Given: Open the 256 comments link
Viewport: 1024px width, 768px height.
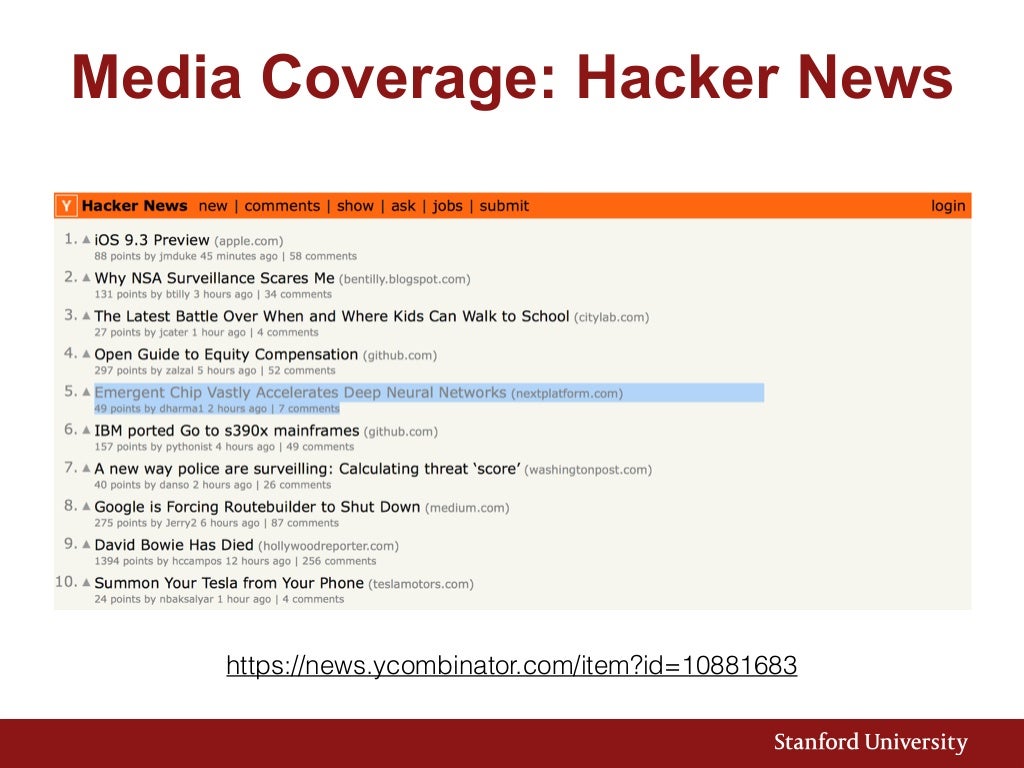Looking at the screenshot, I should click(339, 561).
